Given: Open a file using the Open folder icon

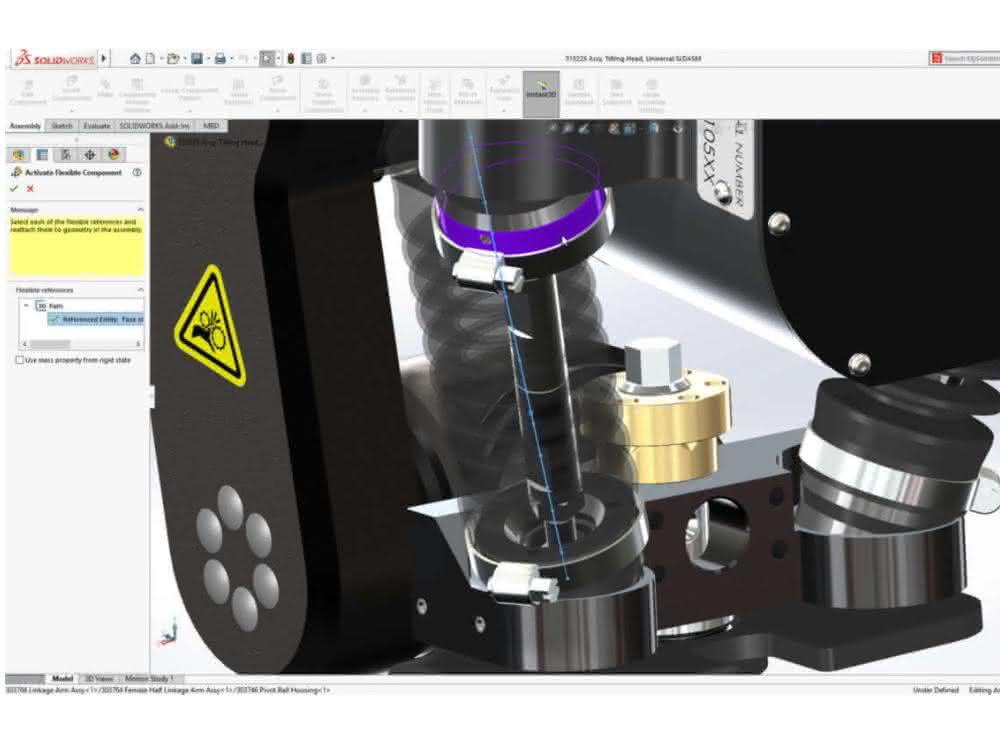Looking at the screenshot, I should (x=173, y=59).
